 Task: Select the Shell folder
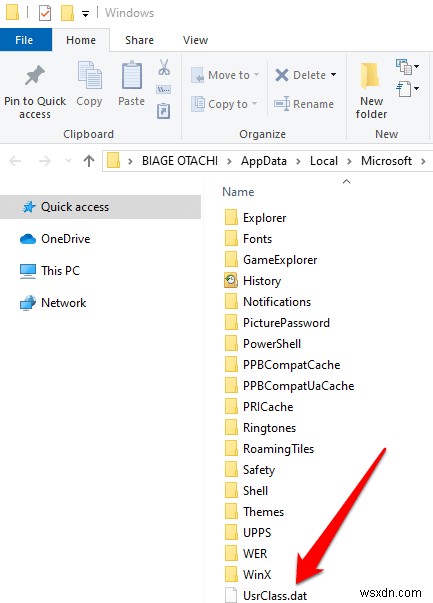pos(246,490)
